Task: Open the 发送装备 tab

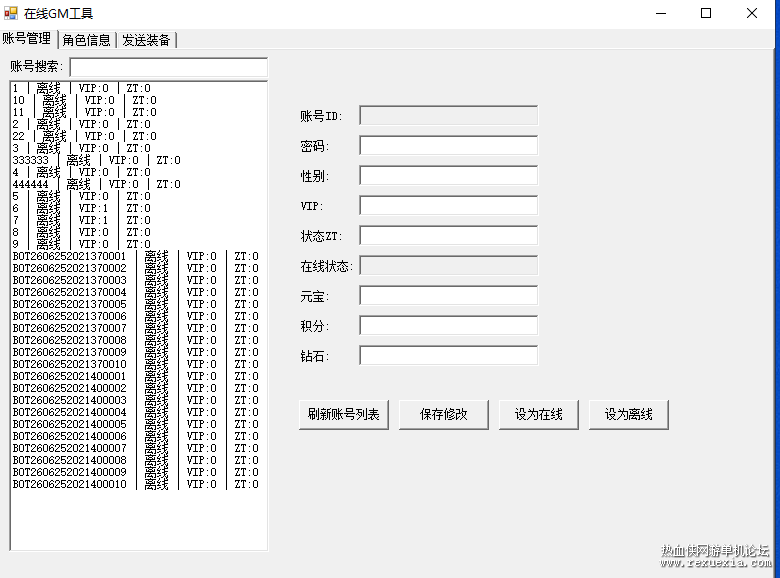Action: [x=146, y=40]
